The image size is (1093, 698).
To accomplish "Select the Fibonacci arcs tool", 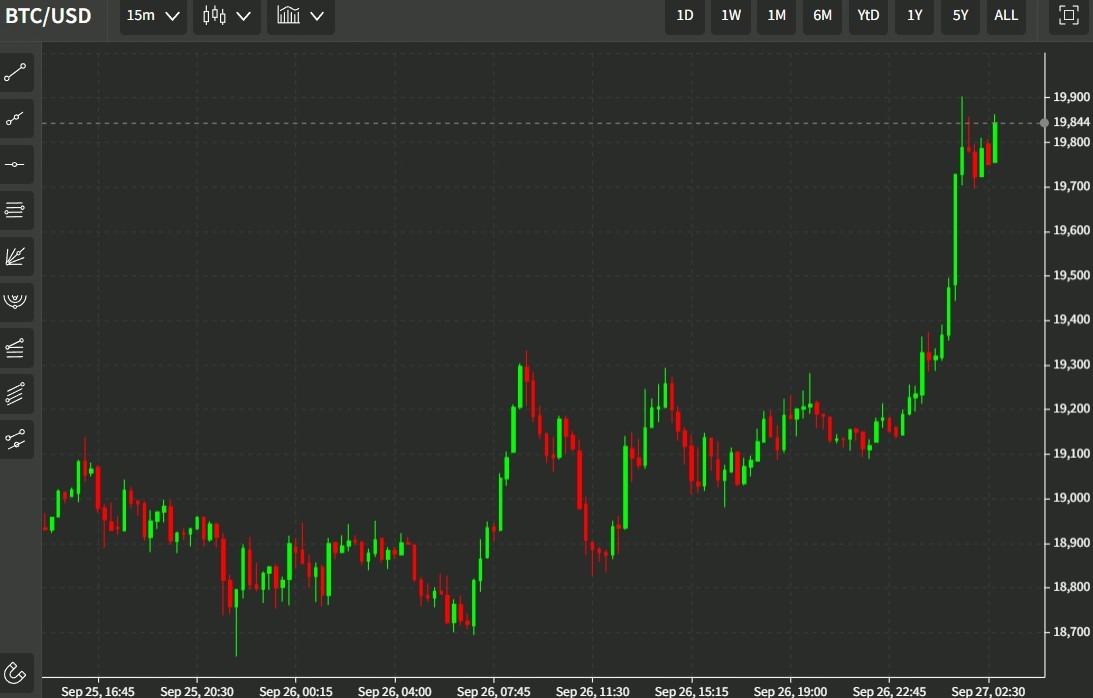I will click(x=15, y=302).
